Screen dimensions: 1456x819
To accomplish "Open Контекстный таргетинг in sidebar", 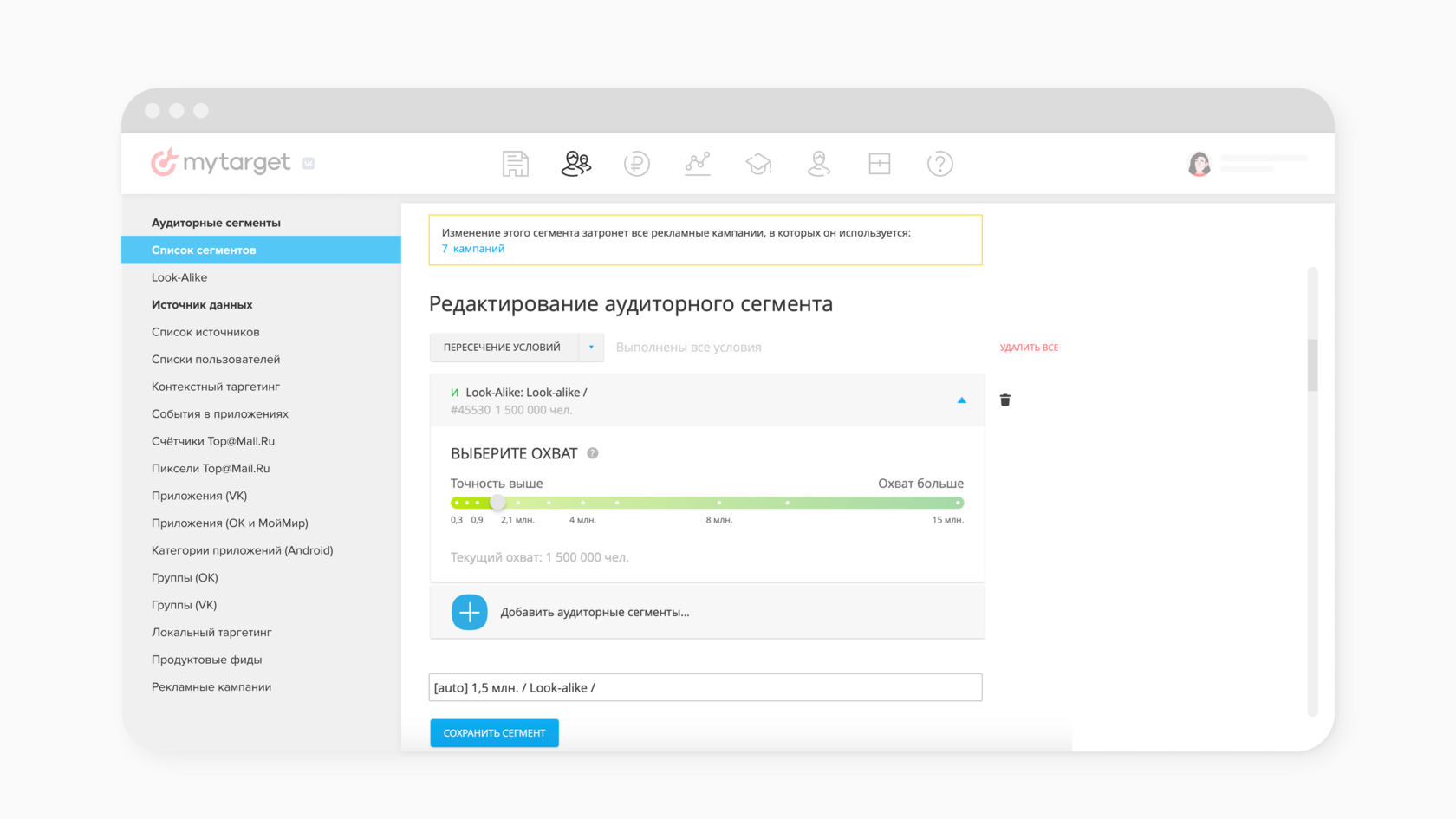I will pos(216,387).
